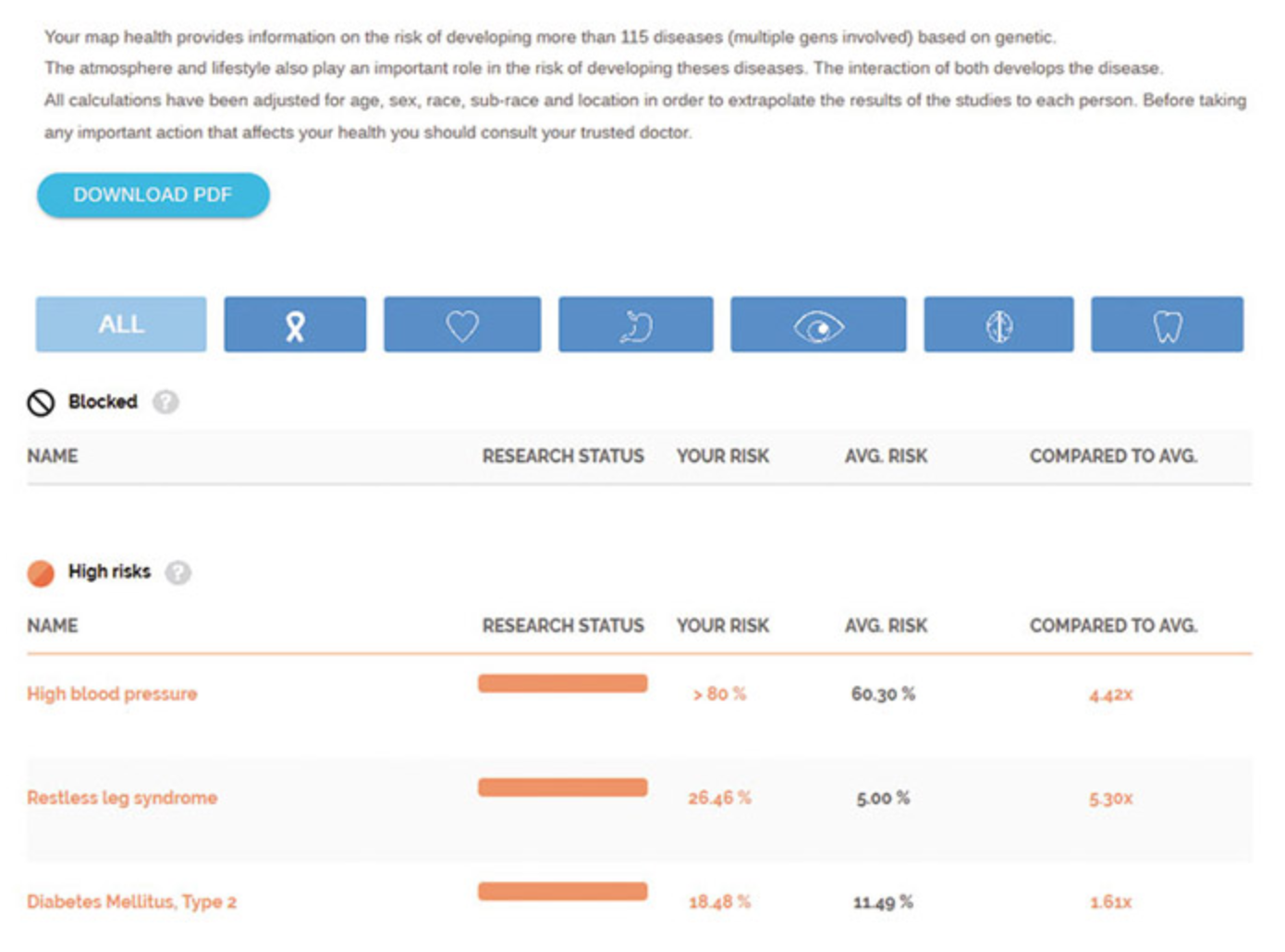Click the '4.42x' comparison value
1285x952 pixels.
click(x=1110, y=694)
